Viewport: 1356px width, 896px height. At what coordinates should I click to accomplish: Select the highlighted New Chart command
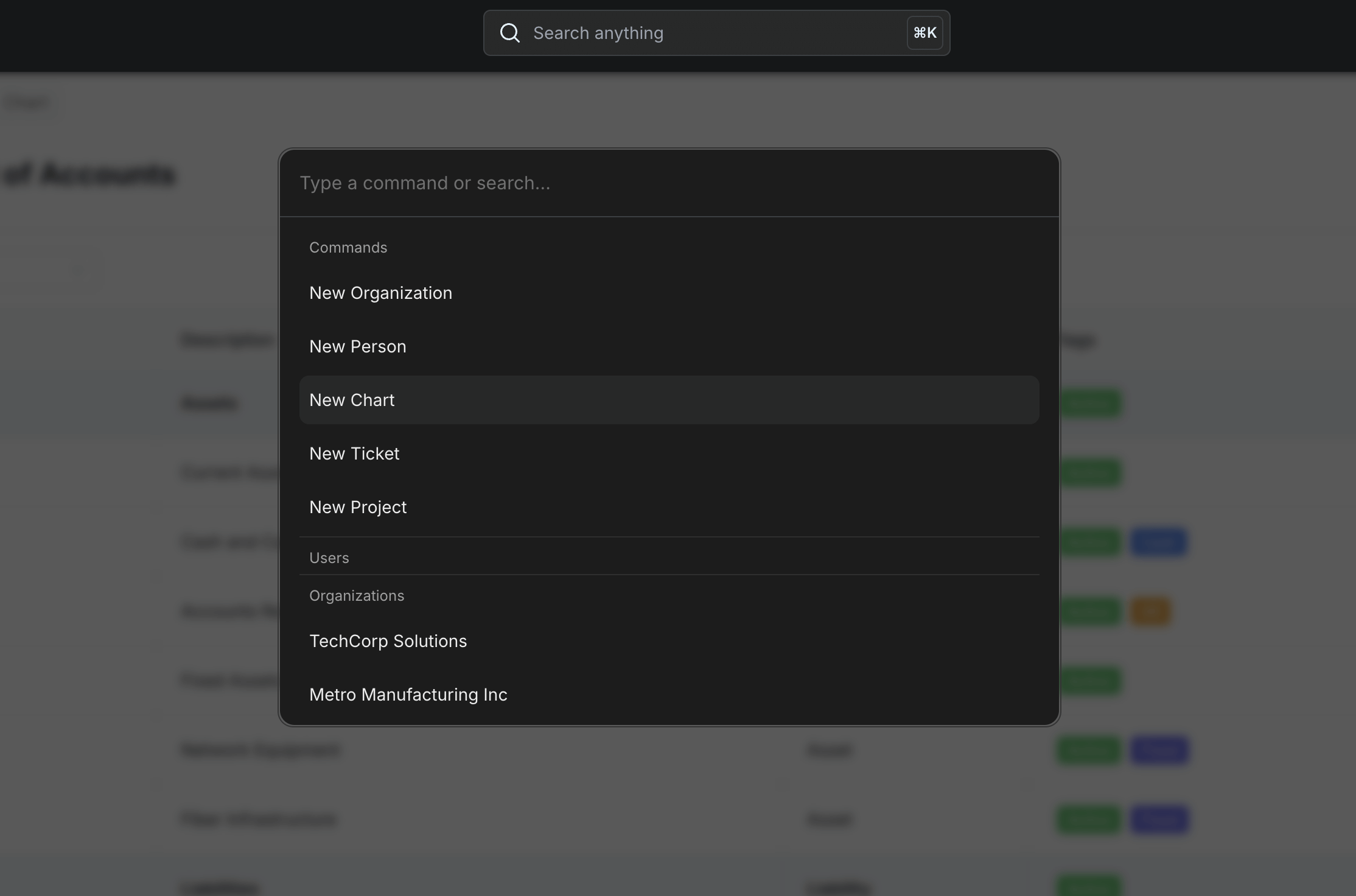point(352,400)
